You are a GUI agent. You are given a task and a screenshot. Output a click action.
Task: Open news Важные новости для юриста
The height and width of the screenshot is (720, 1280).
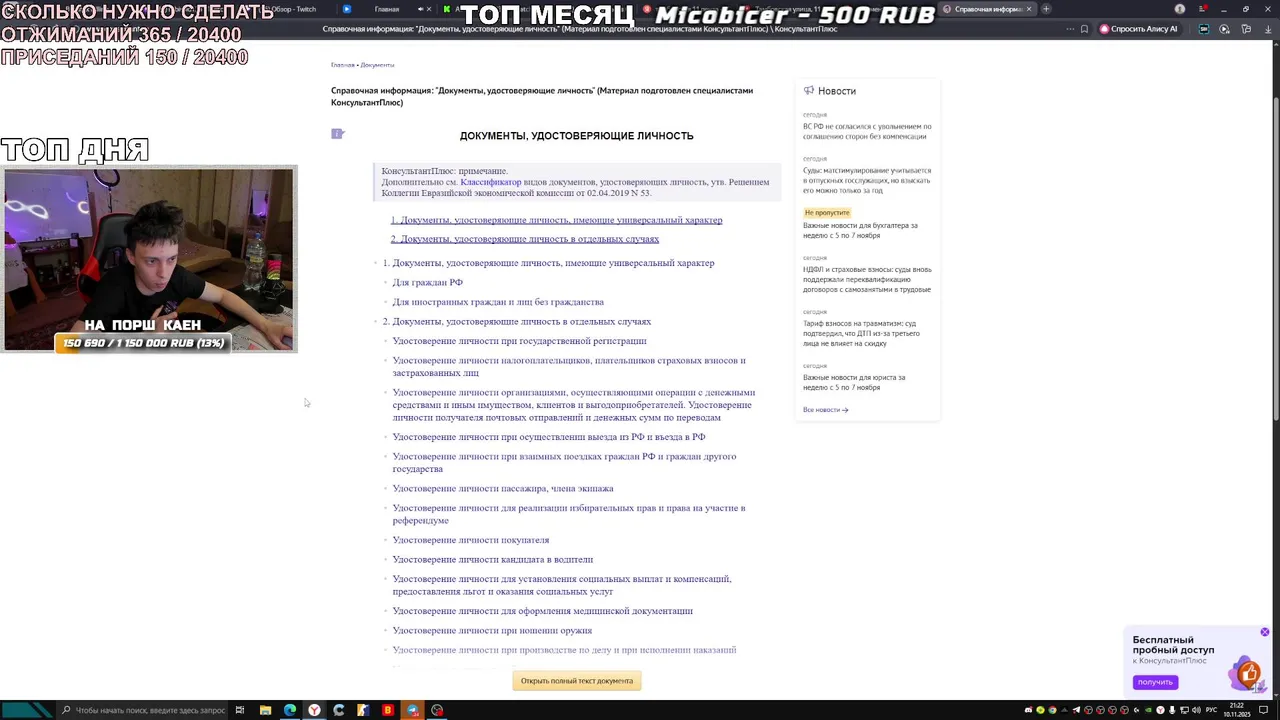[854, 382]
